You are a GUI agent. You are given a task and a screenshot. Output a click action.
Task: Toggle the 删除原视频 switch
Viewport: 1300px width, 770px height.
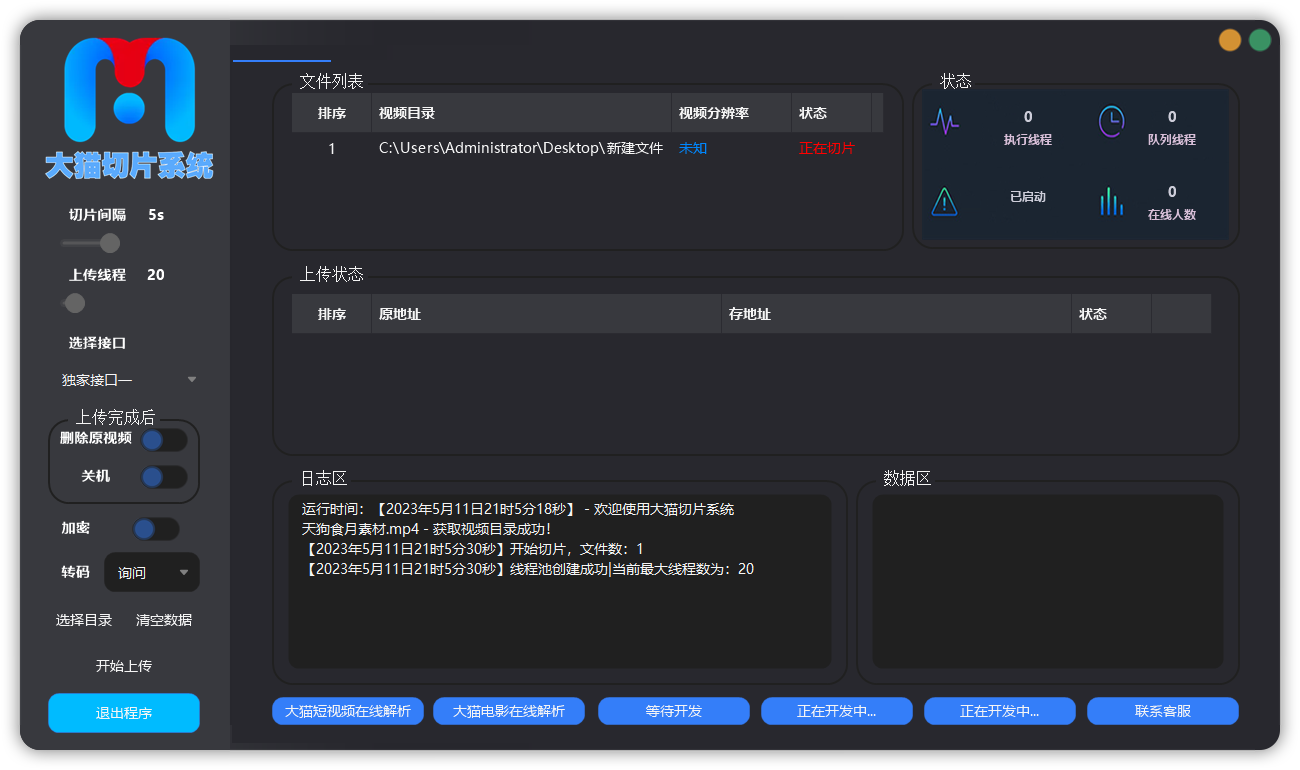tap(164, 440)
